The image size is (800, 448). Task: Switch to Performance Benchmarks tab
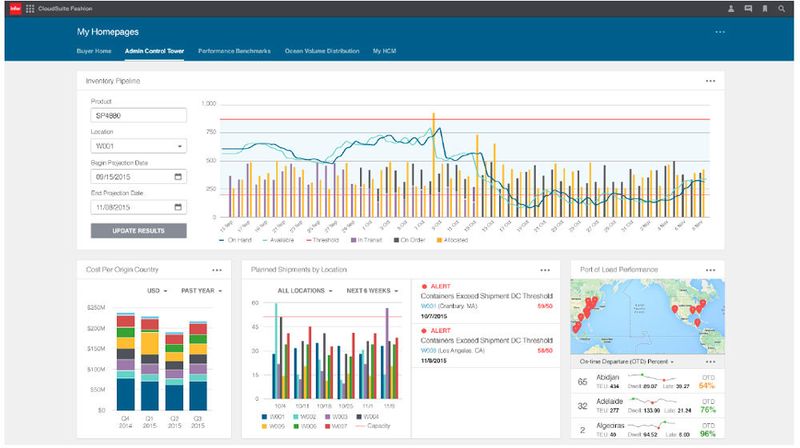point(234,50)
